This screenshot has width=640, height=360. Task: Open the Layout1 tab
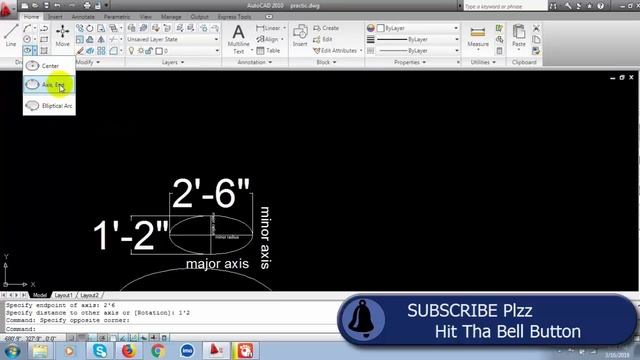[x=64, y=295]
